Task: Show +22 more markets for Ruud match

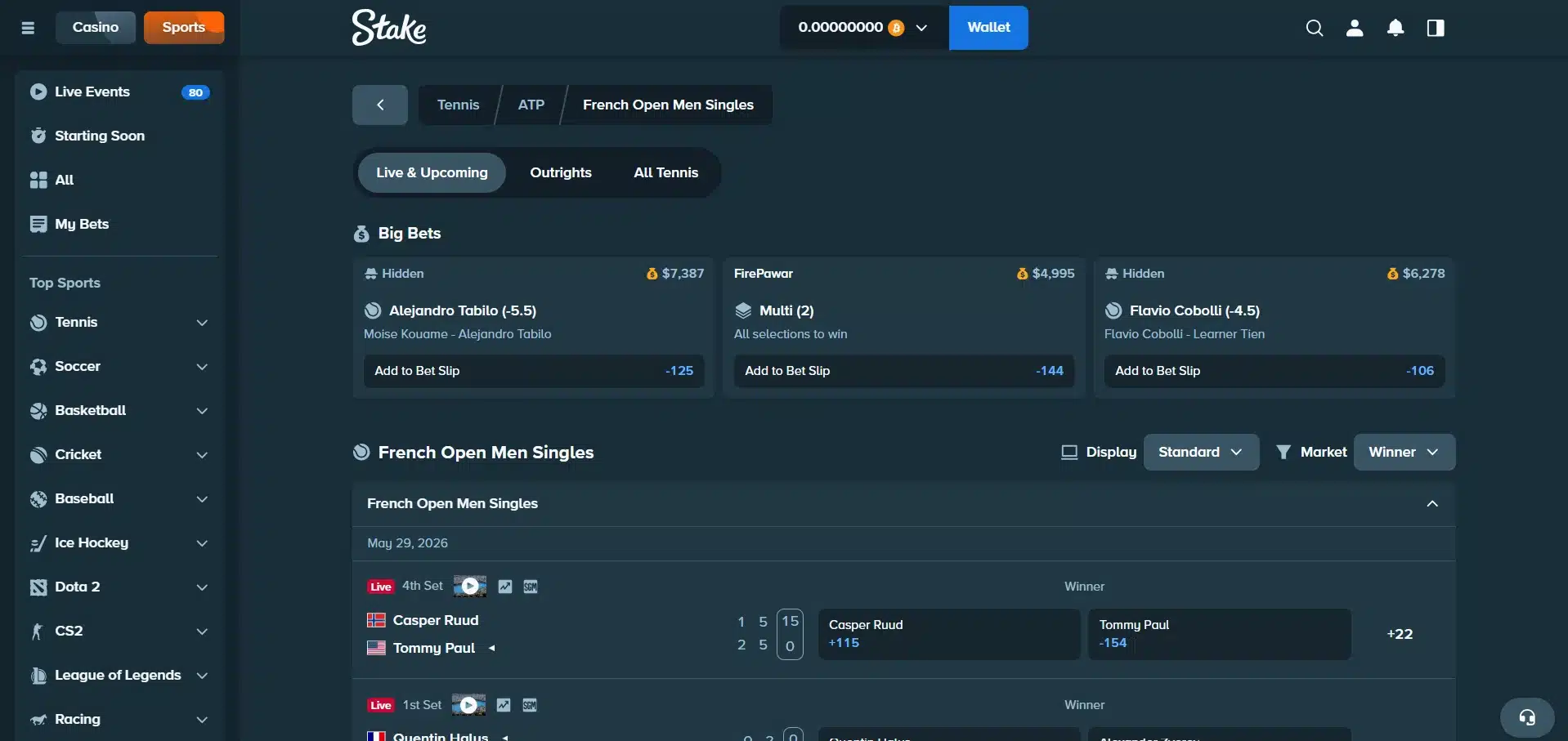Action: point(1400,634)
